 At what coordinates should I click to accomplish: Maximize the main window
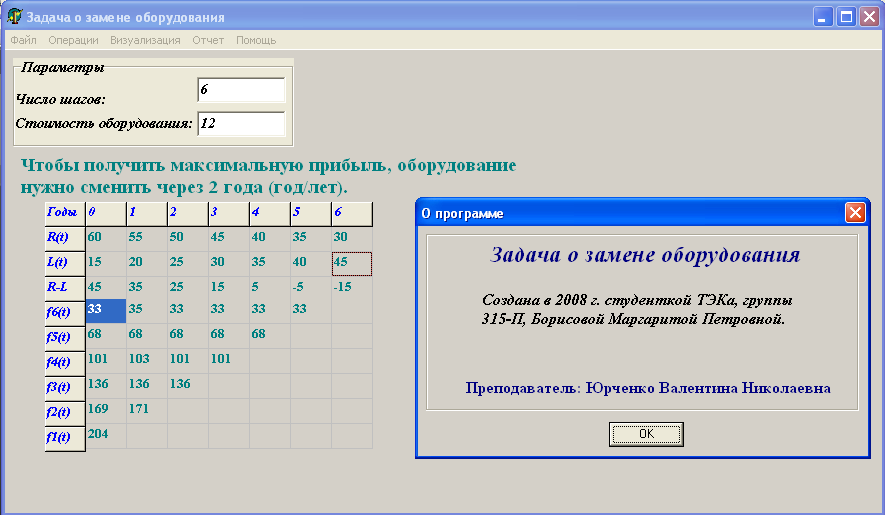846,16
